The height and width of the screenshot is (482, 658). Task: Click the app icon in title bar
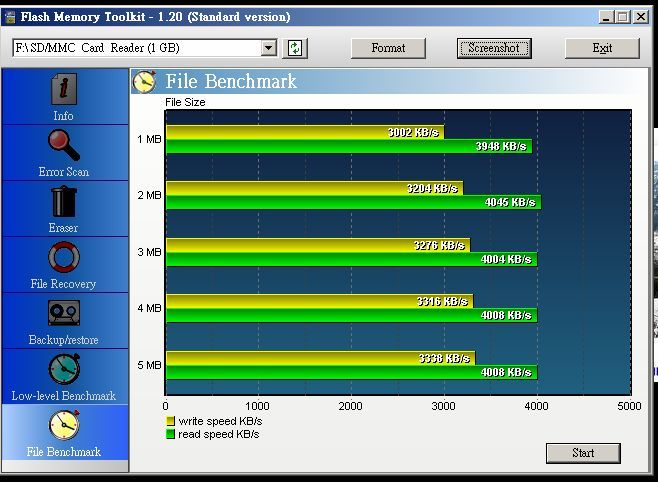coord(10,17)
